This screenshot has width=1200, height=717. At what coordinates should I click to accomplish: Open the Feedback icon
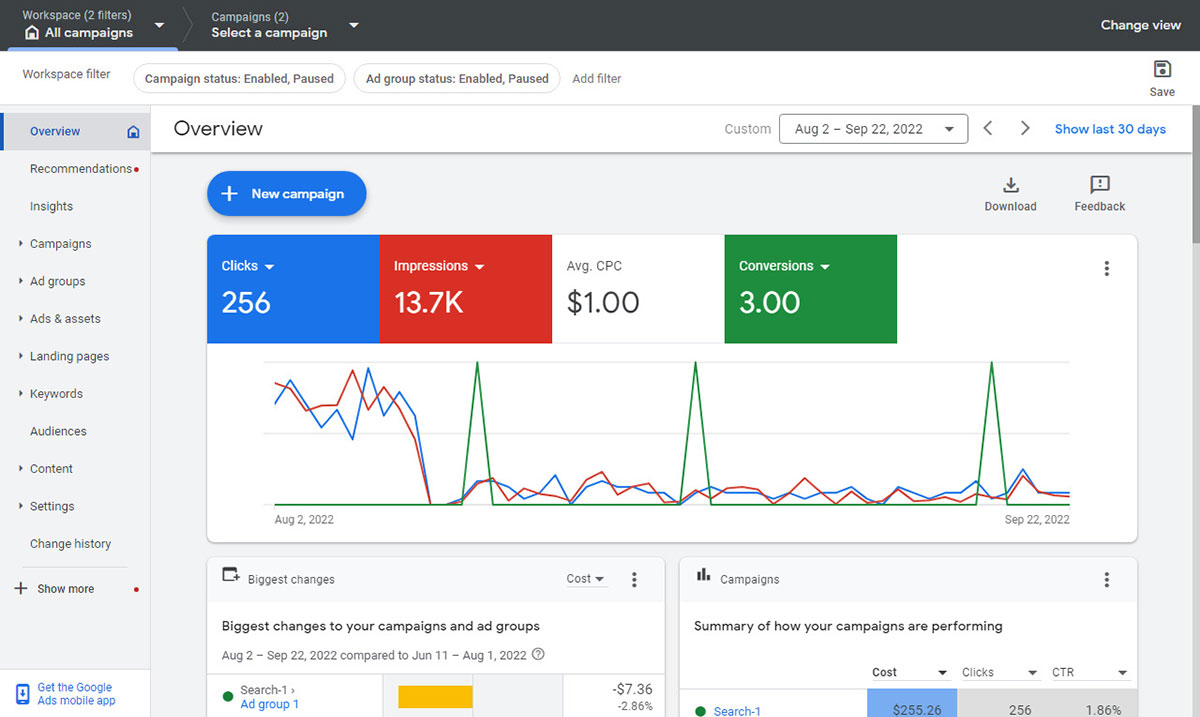(x=1099, y=185)
